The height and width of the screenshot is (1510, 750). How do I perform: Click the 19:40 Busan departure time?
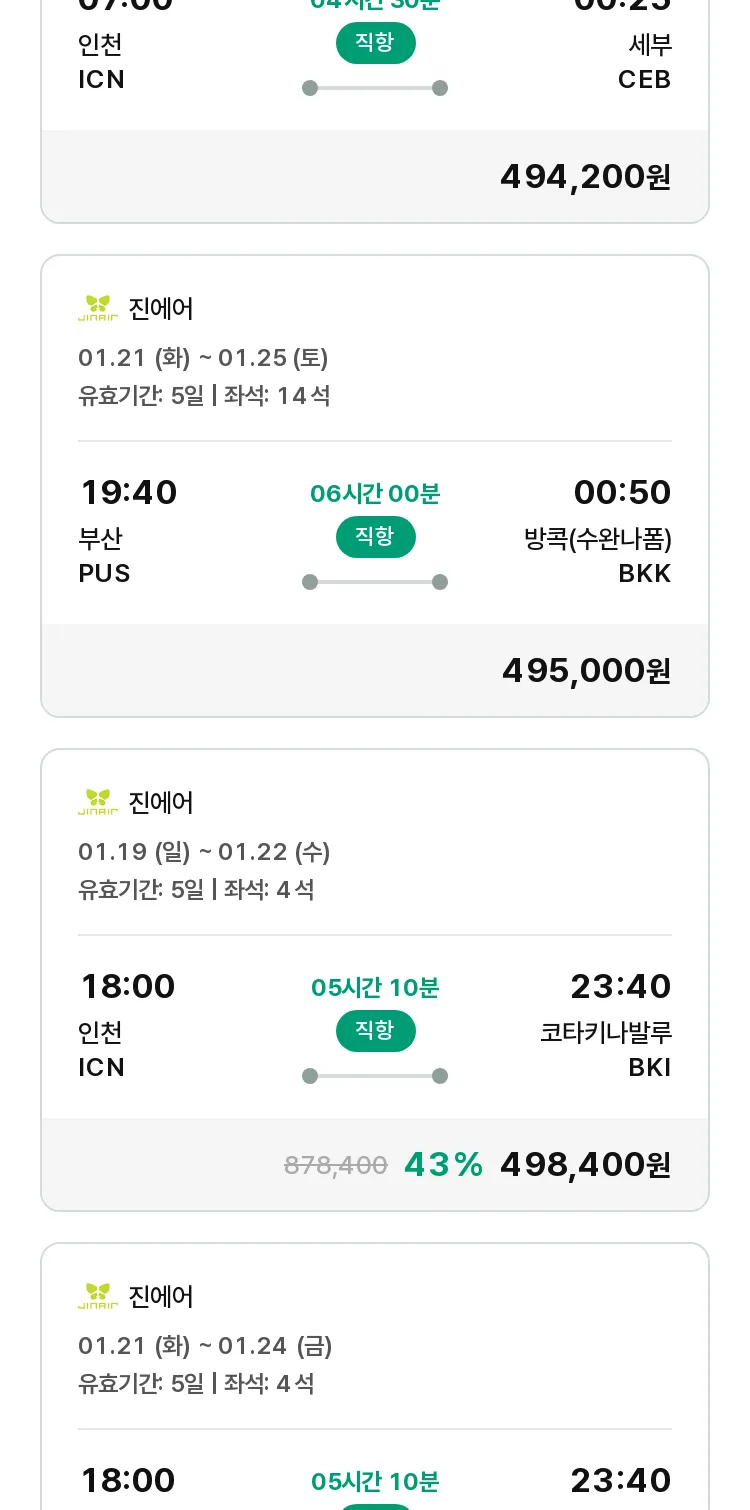[128, 493]
